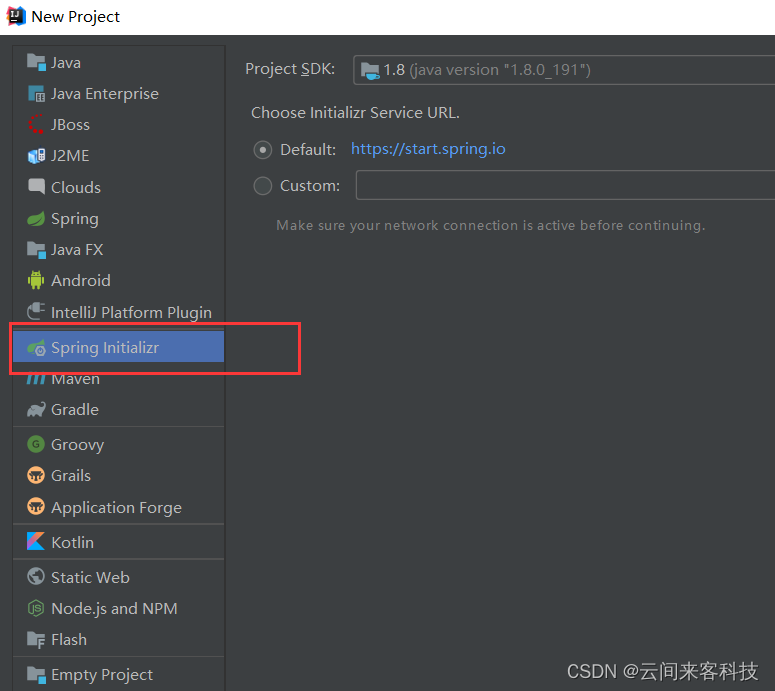
Task: Click the Clouds speech bubble icon
Action: point(36,187)
